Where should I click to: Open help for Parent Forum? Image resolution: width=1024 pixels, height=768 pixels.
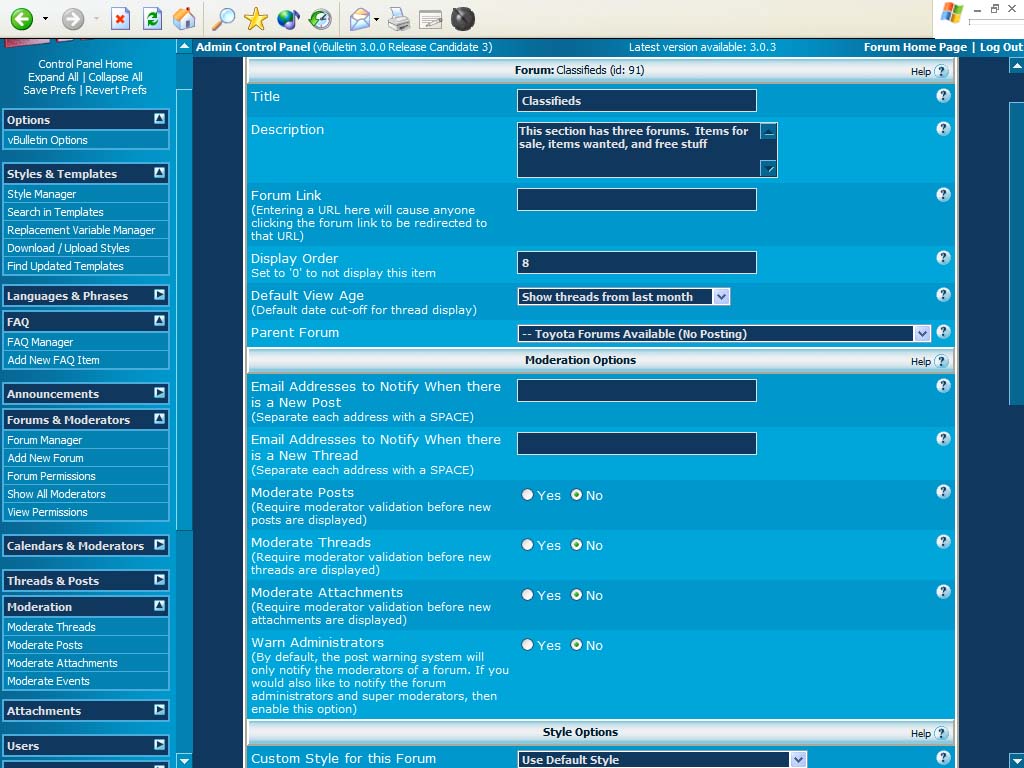pyautogui.click(x=943, y=332)
